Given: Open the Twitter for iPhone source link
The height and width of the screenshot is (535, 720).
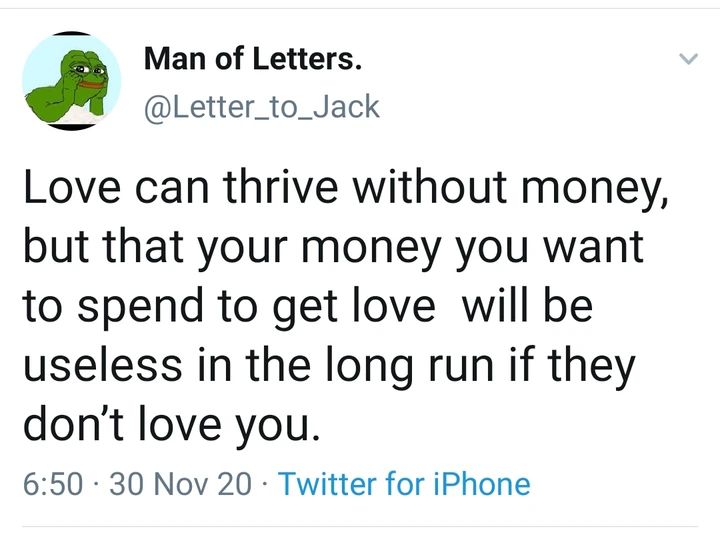Looking at the screenshot, I should click(x=404, y=484).
